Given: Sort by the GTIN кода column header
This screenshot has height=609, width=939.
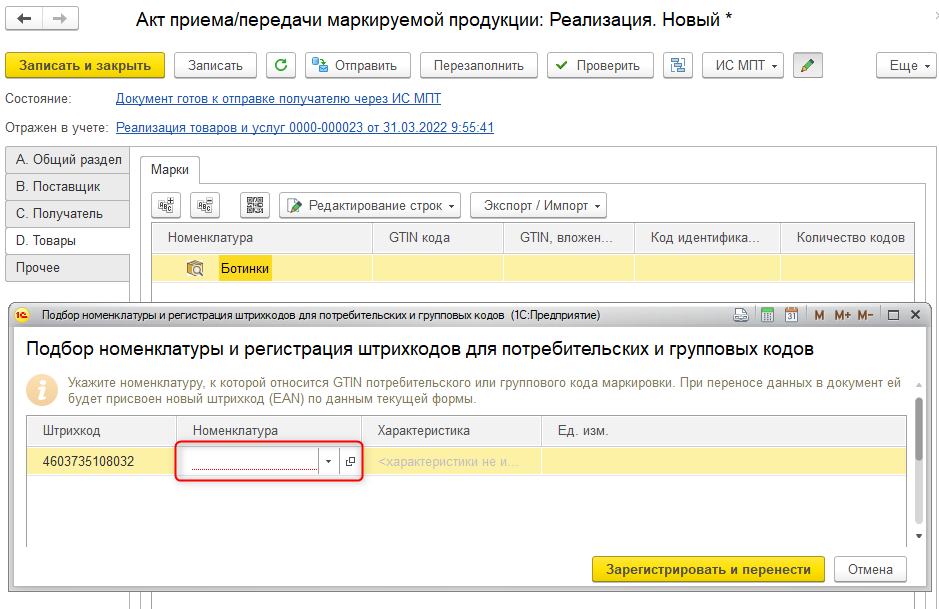Looking at the screenshot, I should (438, 238).
